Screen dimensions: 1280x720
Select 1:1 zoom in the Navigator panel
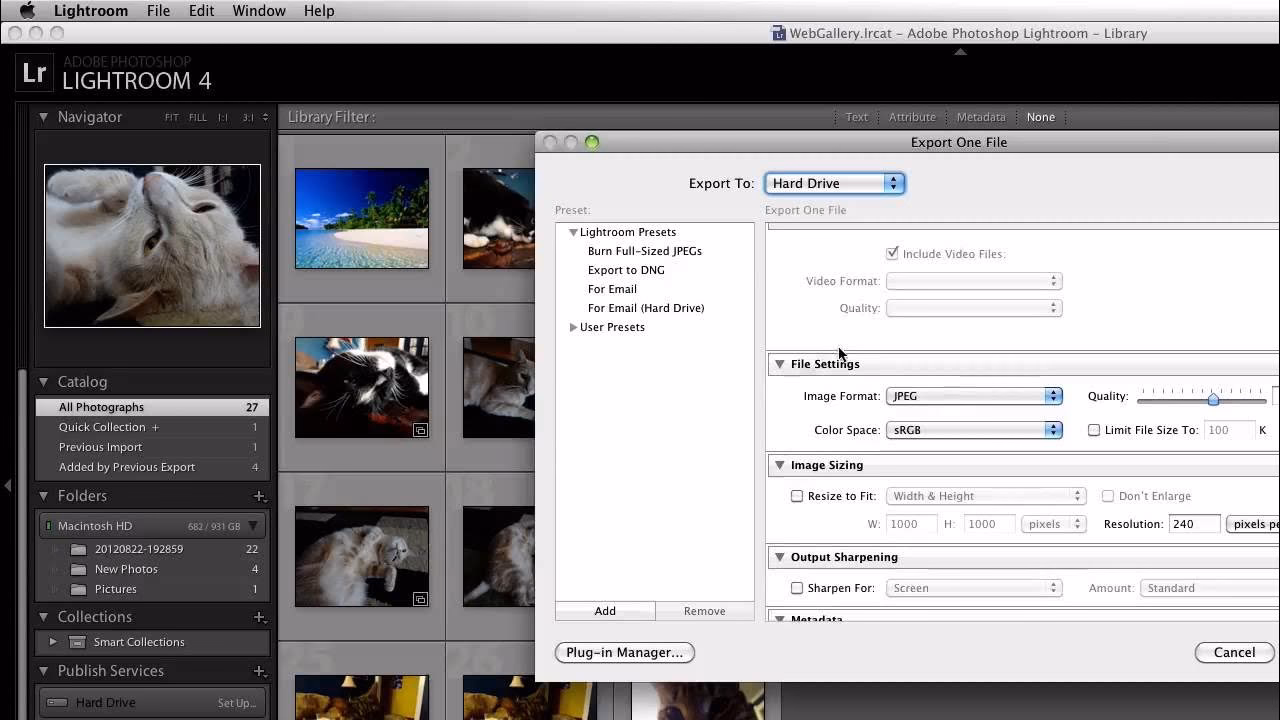coord(225,117)
